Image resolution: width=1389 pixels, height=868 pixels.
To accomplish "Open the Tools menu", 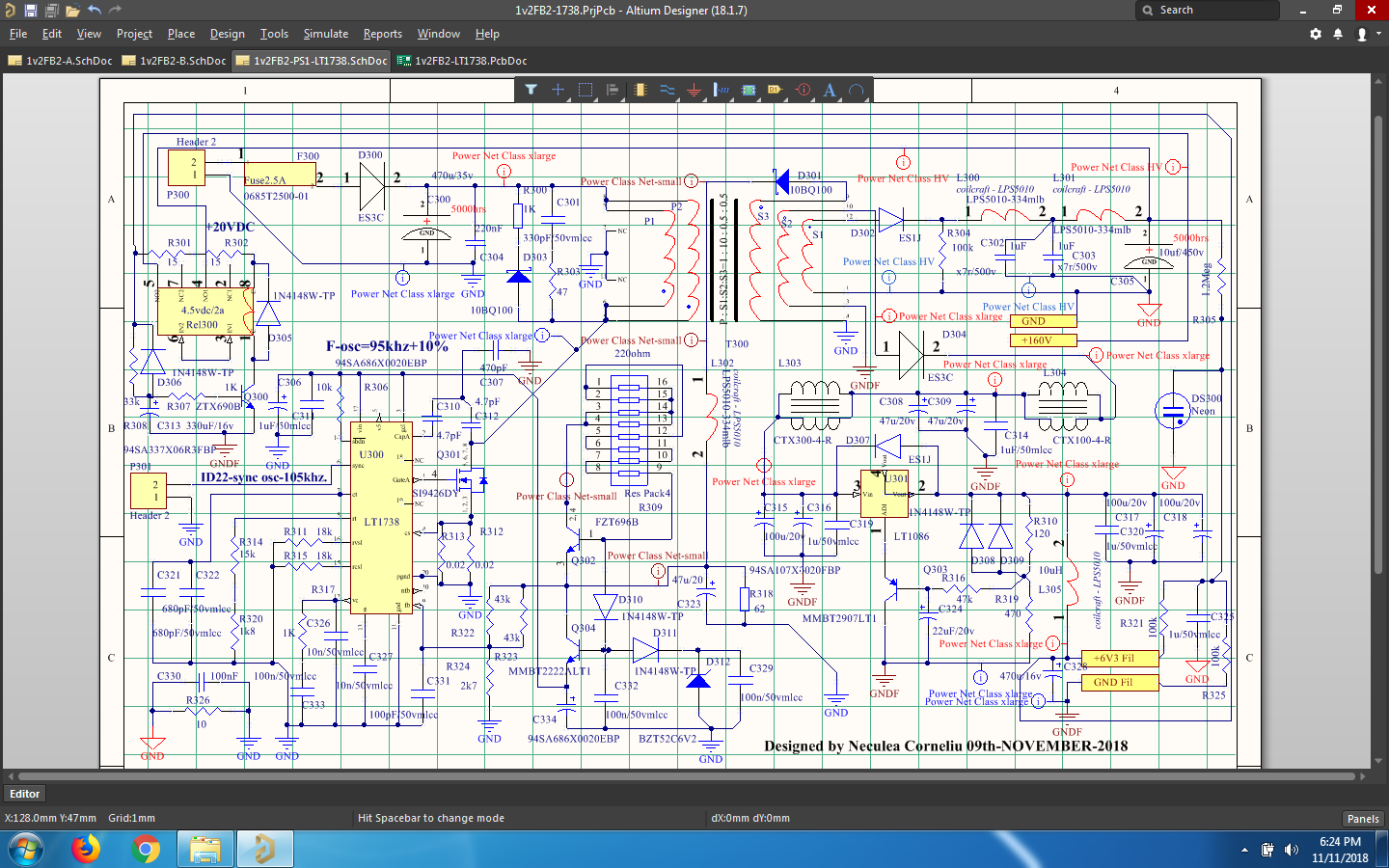I will [x=274, y=34].
